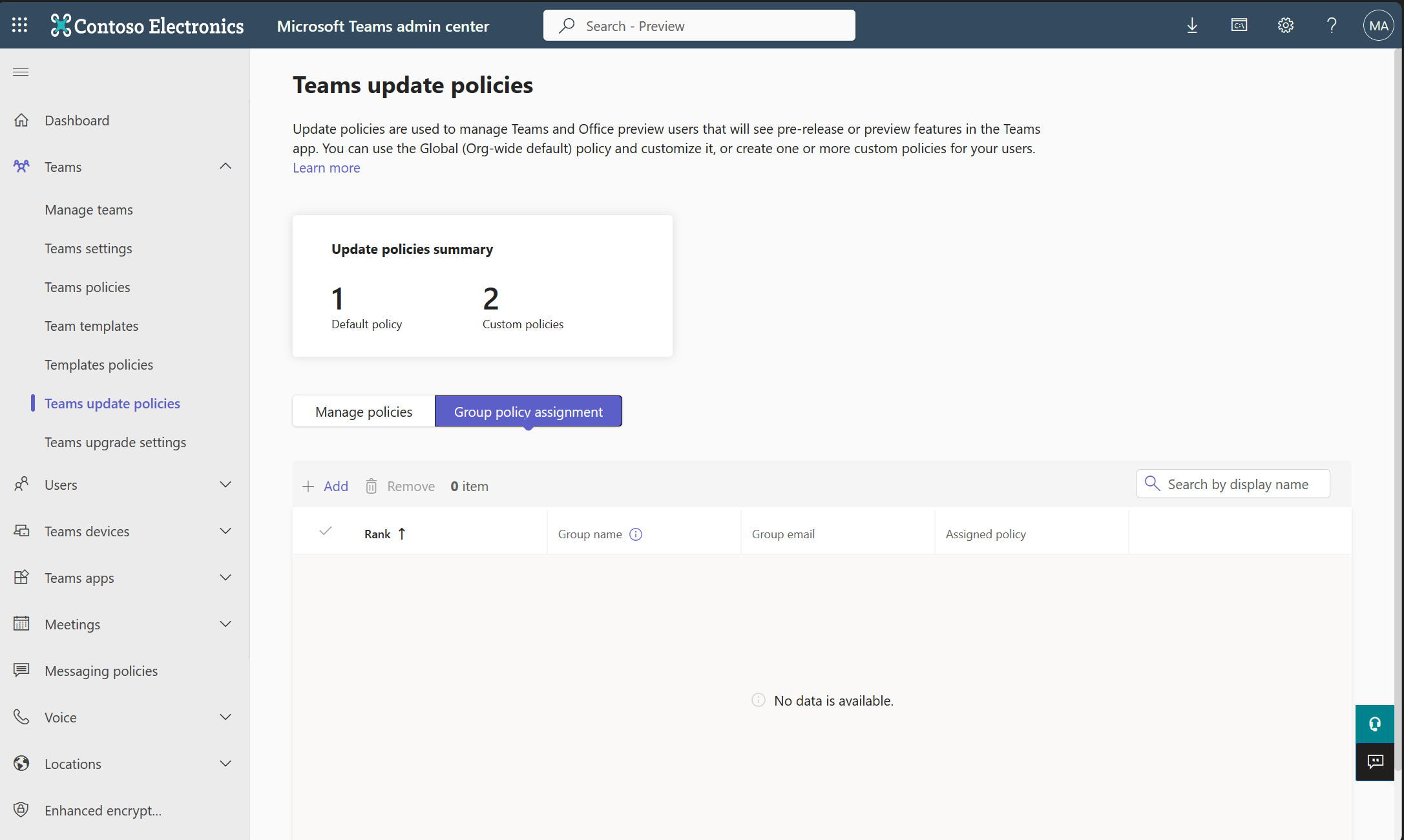Expand the Meetings navigation section
Image resolution: width=1404 pixels, height=840 pixels.
pyautogui.click(x=225, y=624)
